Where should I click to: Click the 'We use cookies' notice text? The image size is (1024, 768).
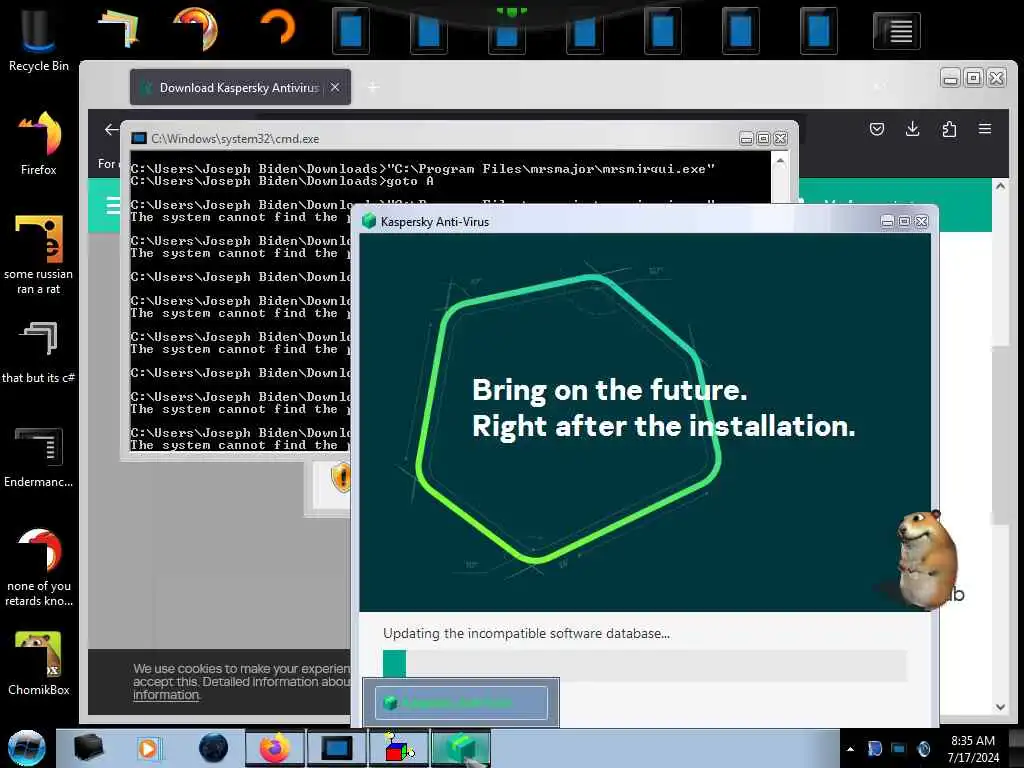click(x=242, y=682)
